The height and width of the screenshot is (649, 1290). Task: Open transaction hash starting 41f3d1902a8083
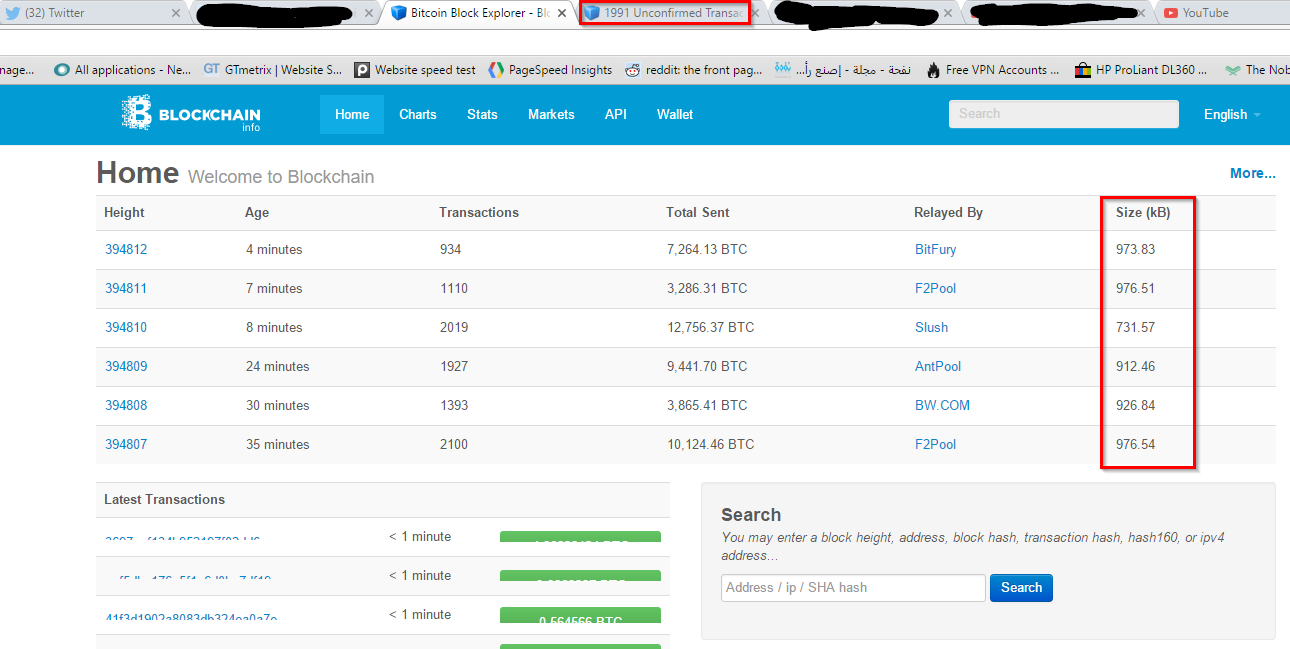191,618
